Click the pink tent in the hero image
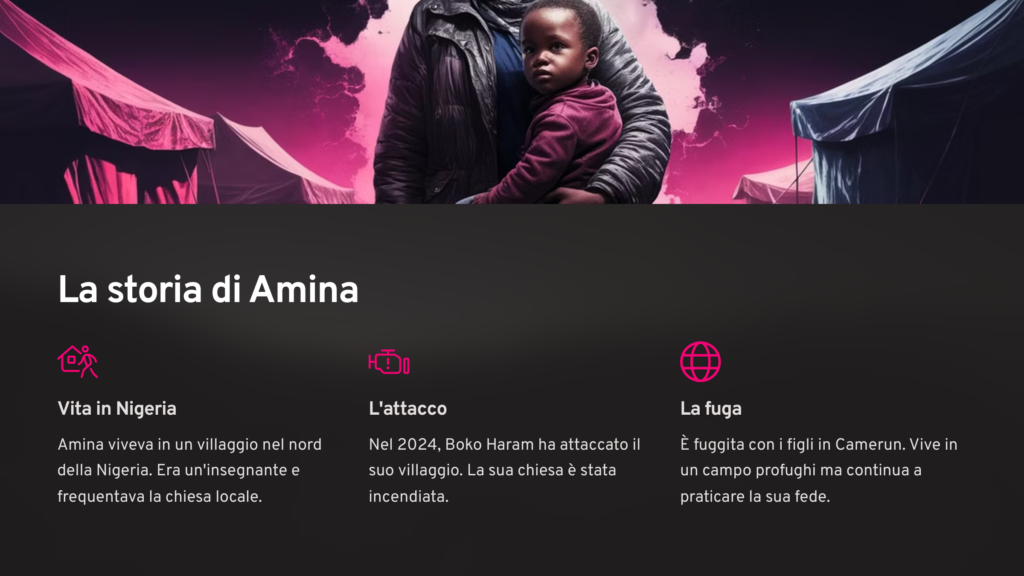This screenshot has height=576, width=1024. [108, 111]
